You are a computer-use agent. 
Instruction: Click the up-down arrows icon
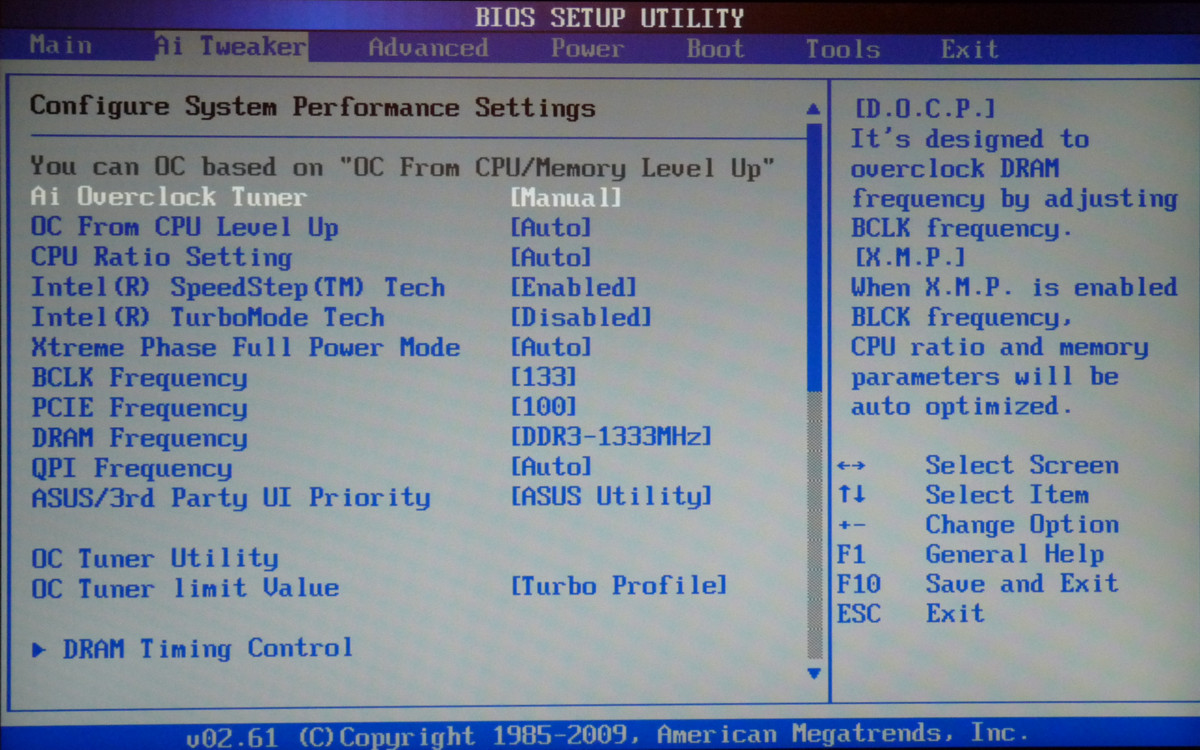click(851, 495)
